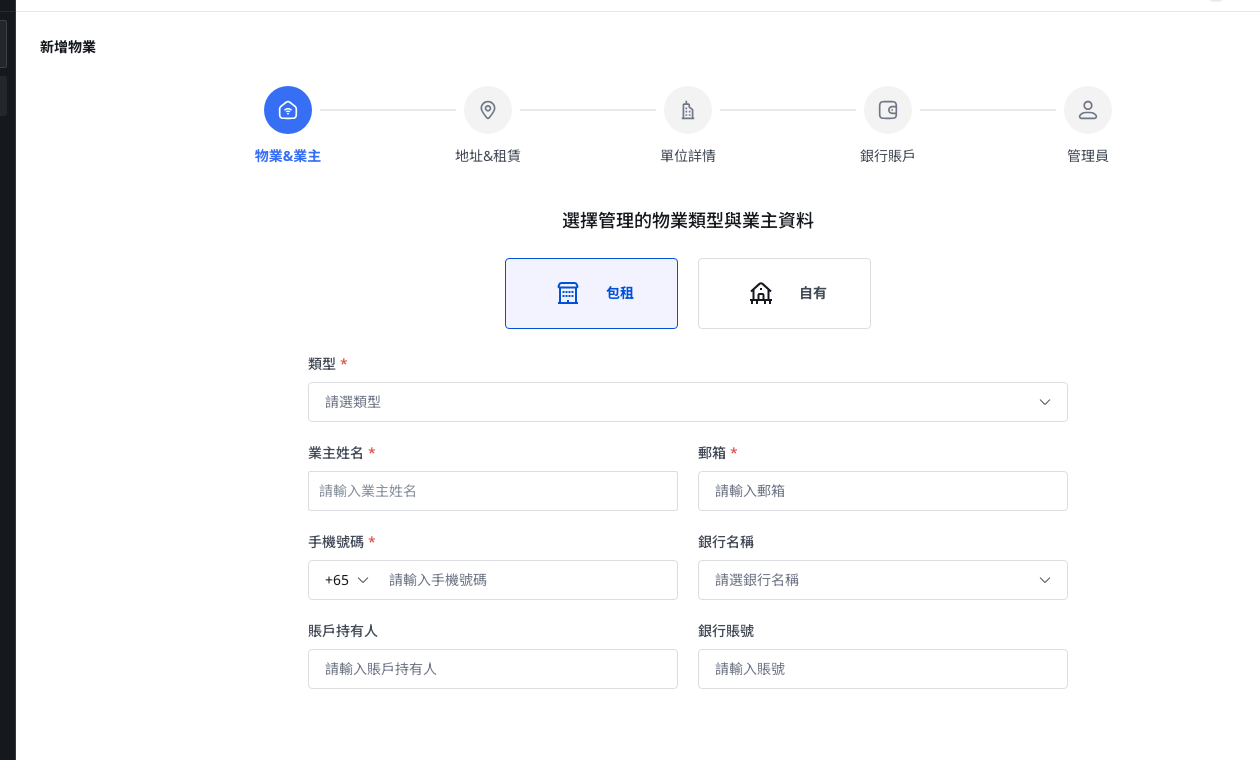Click the 銀行賬戶 wallet icon
Image resolution: width=1260 pixels, height=760 pixels.
(x=888, y=110)
